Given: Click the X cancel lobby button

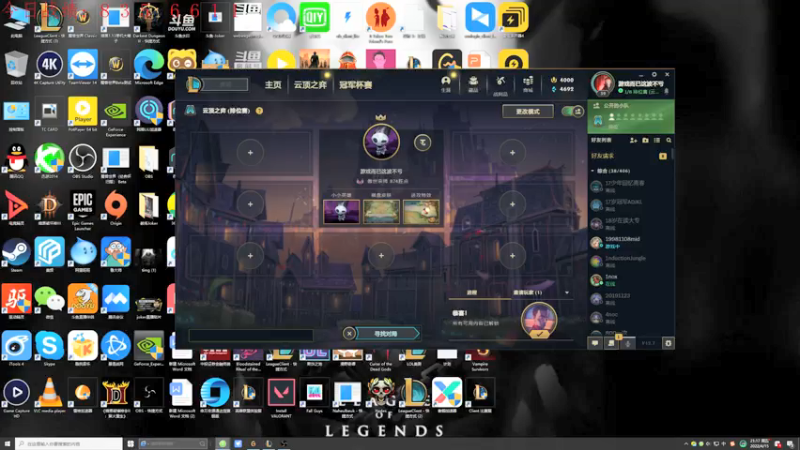Looking at the screenshot, I should [349, 334].
